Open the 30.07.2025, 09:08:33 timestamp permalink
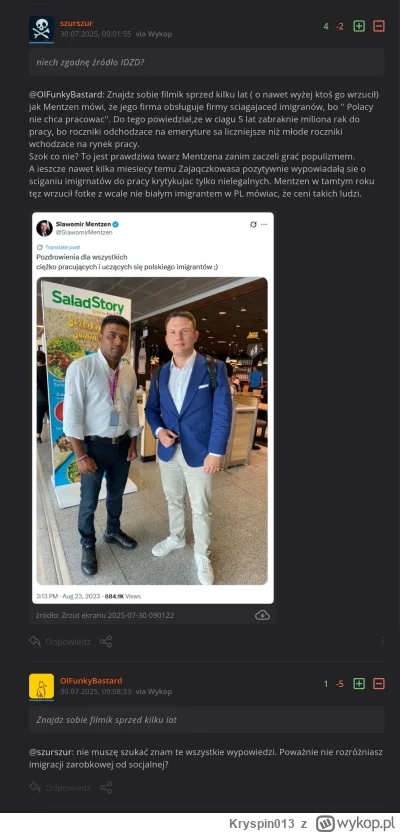 (96, 692)
